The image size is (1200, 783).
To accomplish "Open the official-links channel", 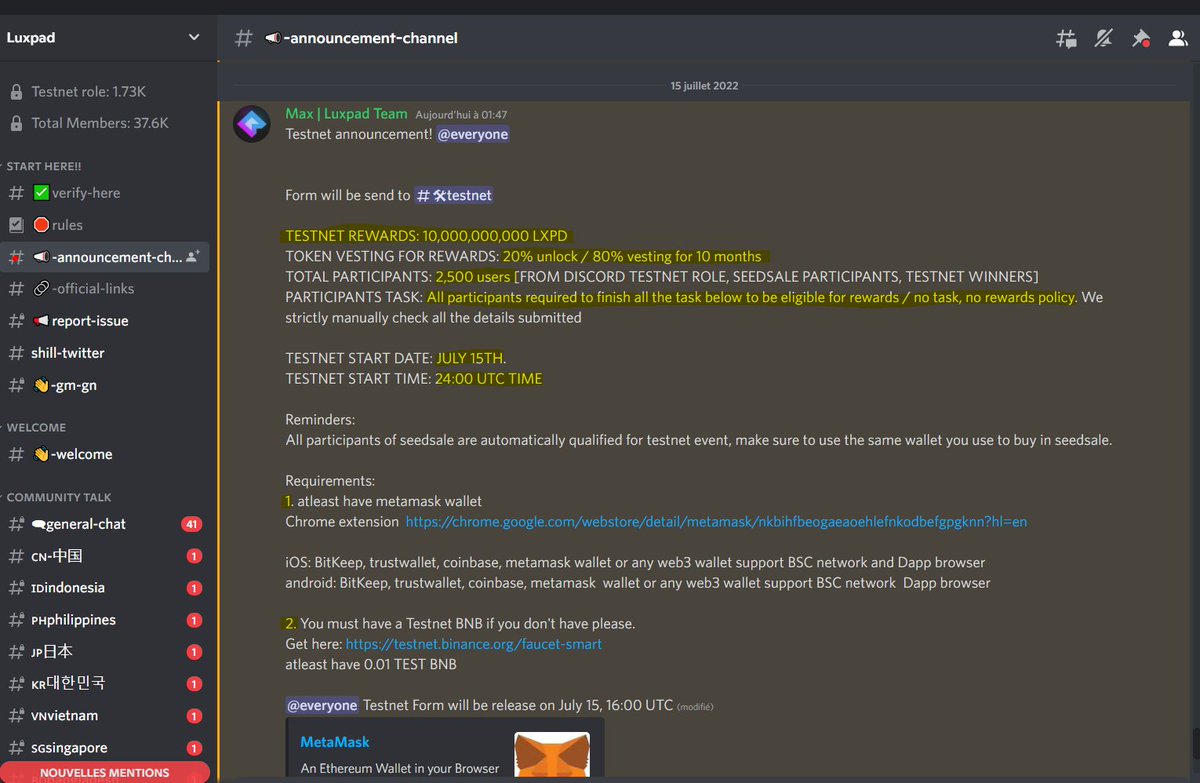I will pyautogui.click(x=105, y=289).
